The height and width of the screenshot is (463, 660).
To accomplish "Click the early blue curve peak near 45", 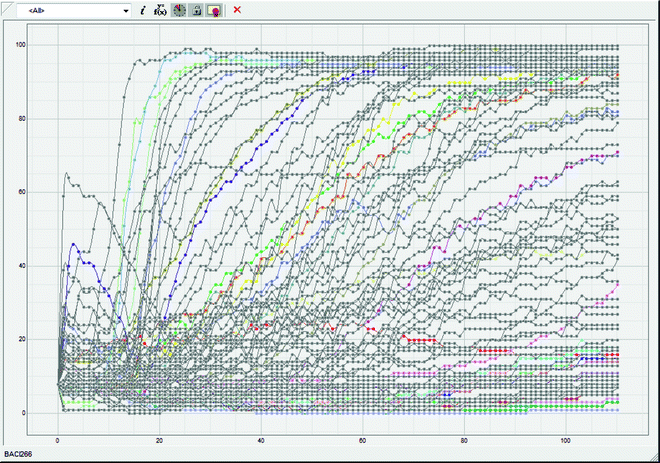I will coord(73,244).
